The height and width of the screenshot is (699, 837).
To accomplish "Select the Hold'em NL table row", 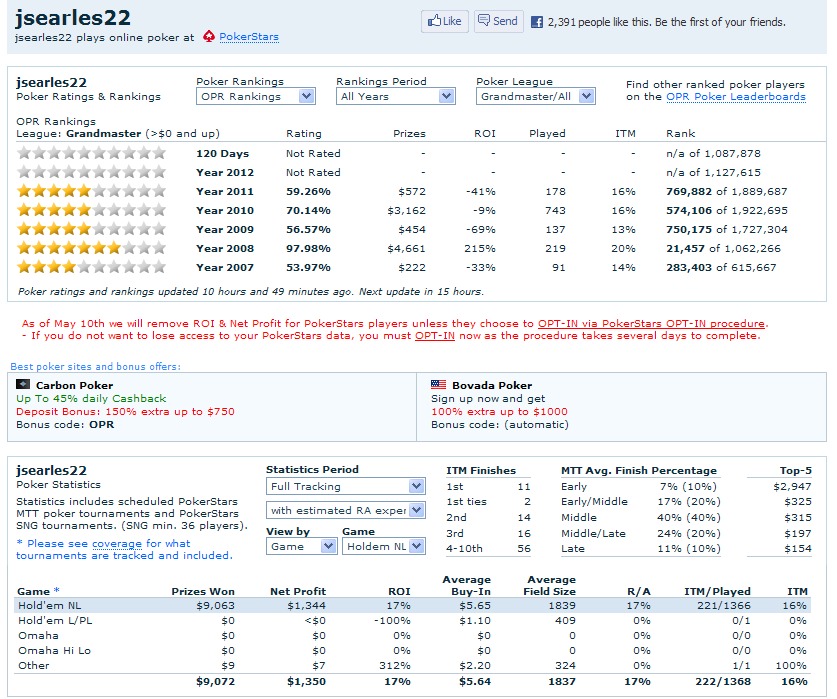I will [x=412, y=605].
